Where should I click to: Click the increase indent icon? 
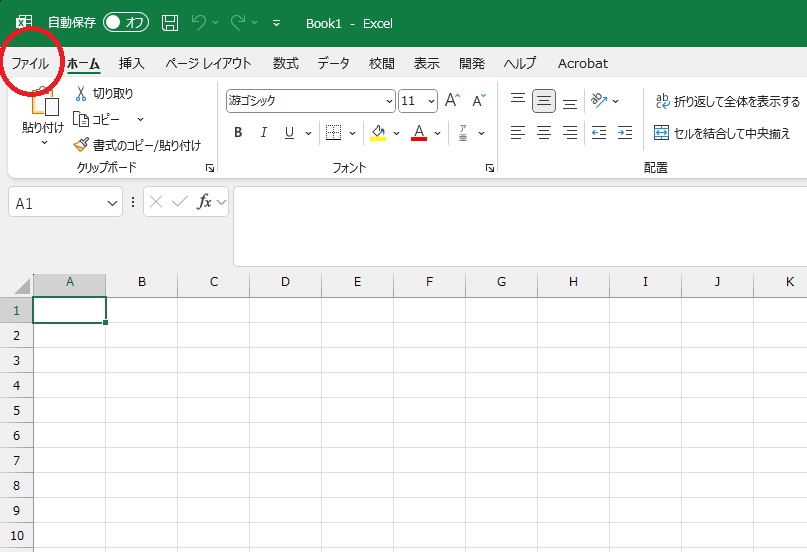625,133
